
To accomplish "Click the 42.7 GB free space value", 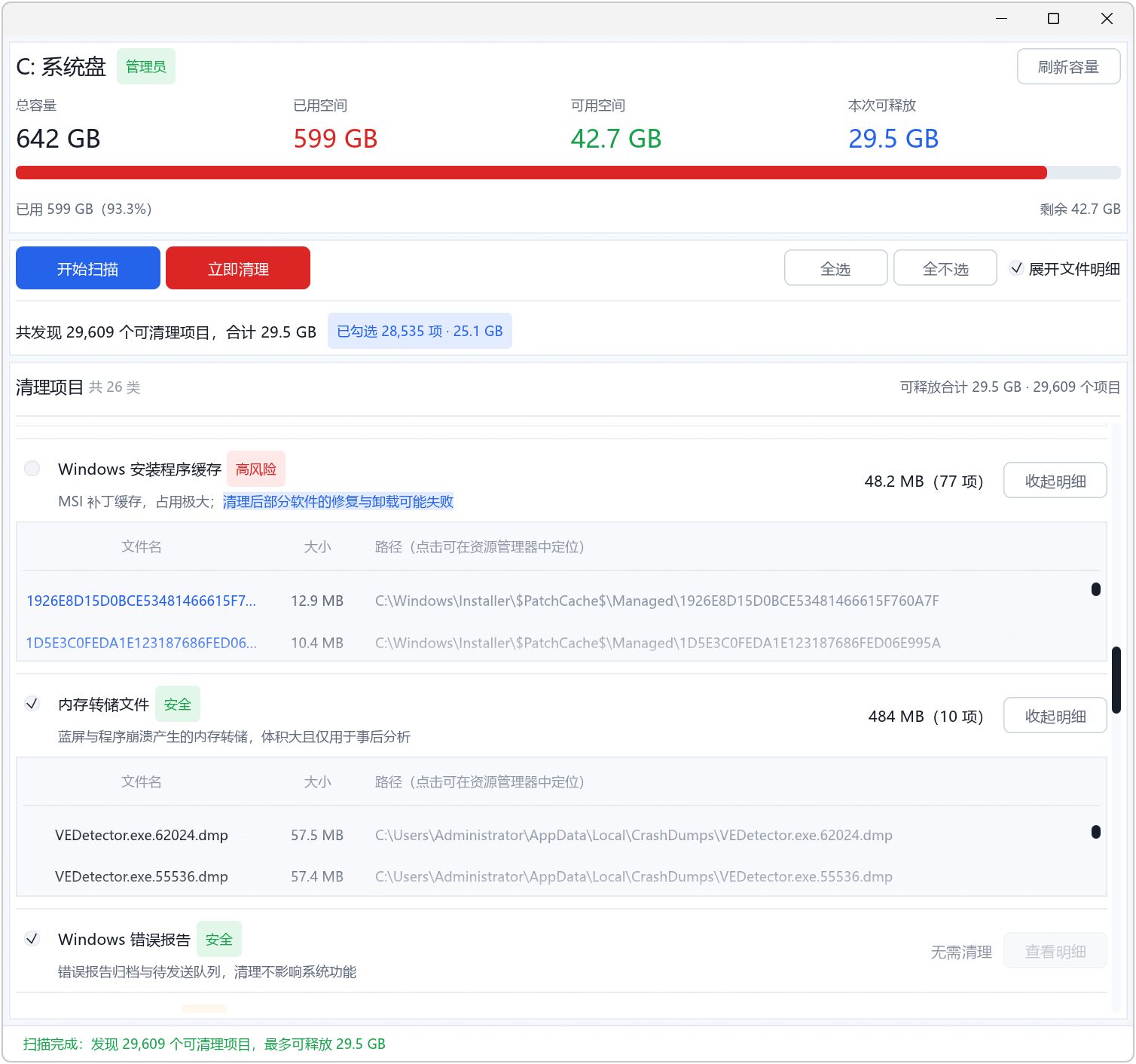I will pyautogui.click(x=616, y=139).
